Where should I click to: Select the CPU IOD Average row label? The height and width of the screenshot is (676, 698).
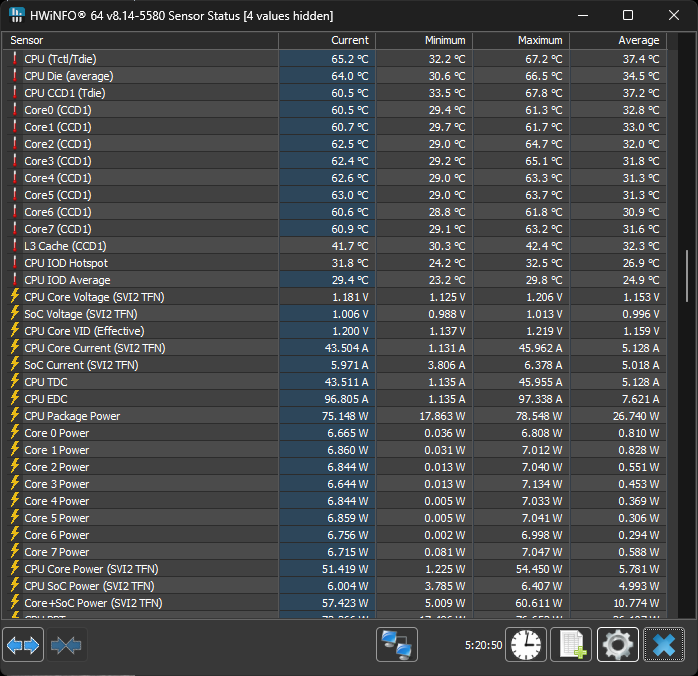(x=67, y=280)
